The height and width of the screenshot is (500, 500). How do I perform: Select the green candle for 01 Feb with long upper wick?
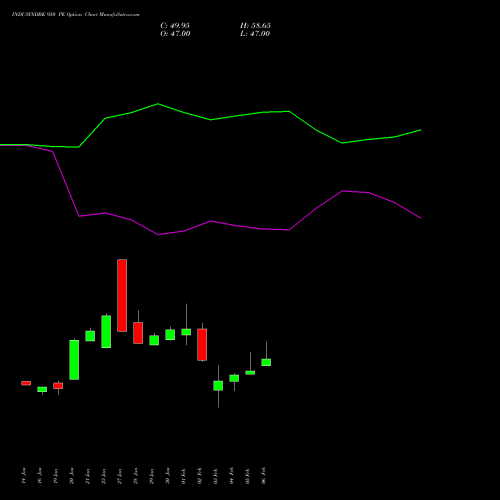186,332
